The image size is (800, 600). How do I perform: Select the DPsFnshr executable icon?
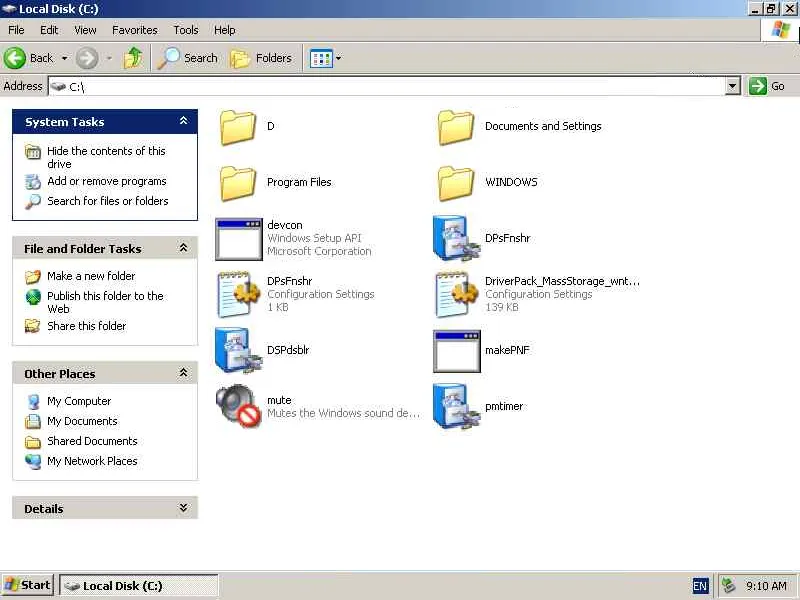pos(457,239)
